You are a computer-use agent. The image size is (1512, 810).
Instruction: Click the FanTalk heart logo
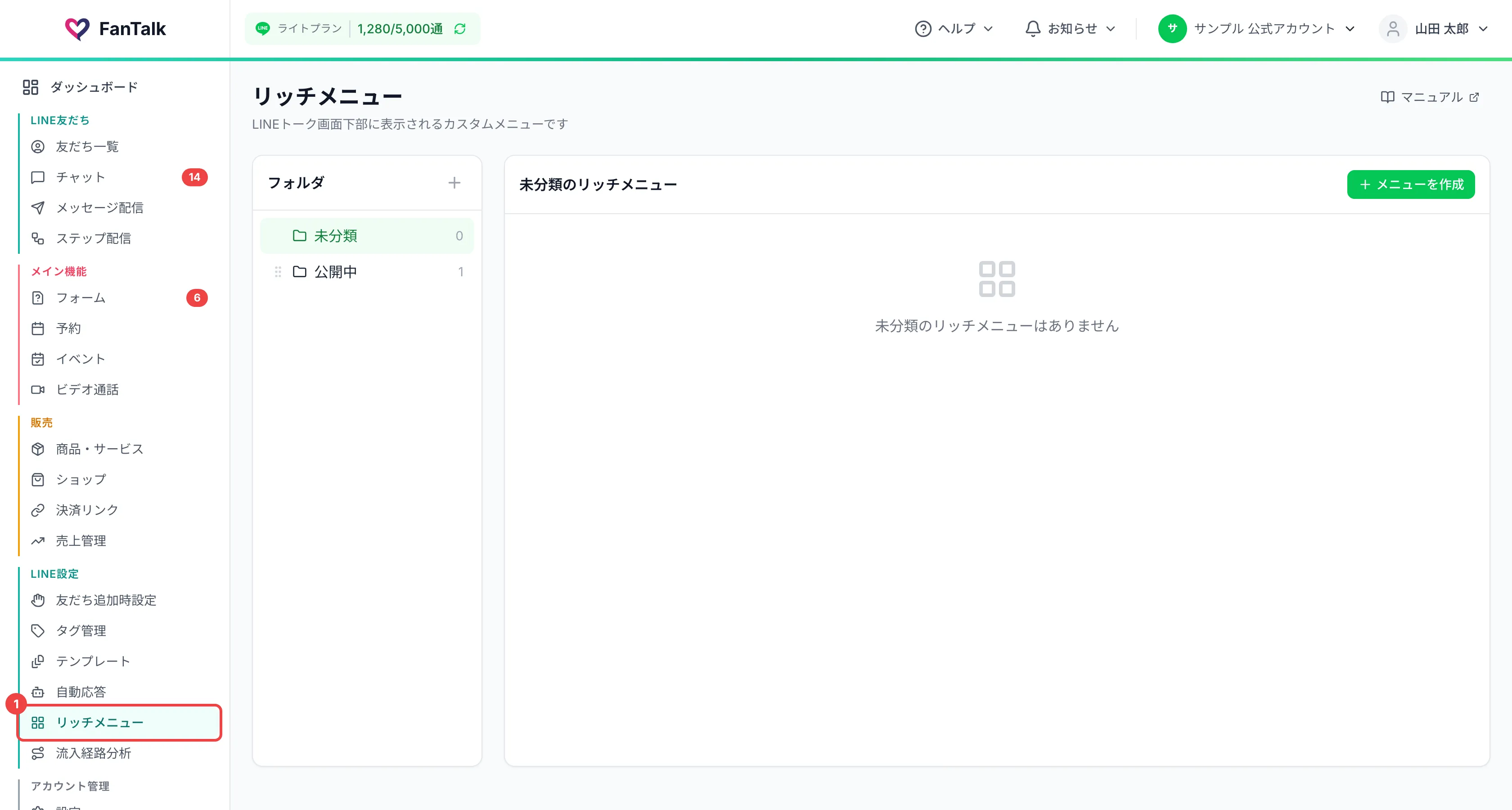point(77,28)
